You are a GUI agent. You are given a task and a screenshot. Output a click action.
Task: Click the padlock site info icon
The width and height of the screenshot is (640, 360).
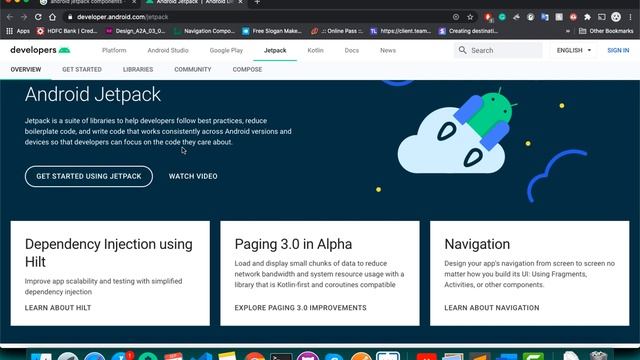(x=70, y=17)
